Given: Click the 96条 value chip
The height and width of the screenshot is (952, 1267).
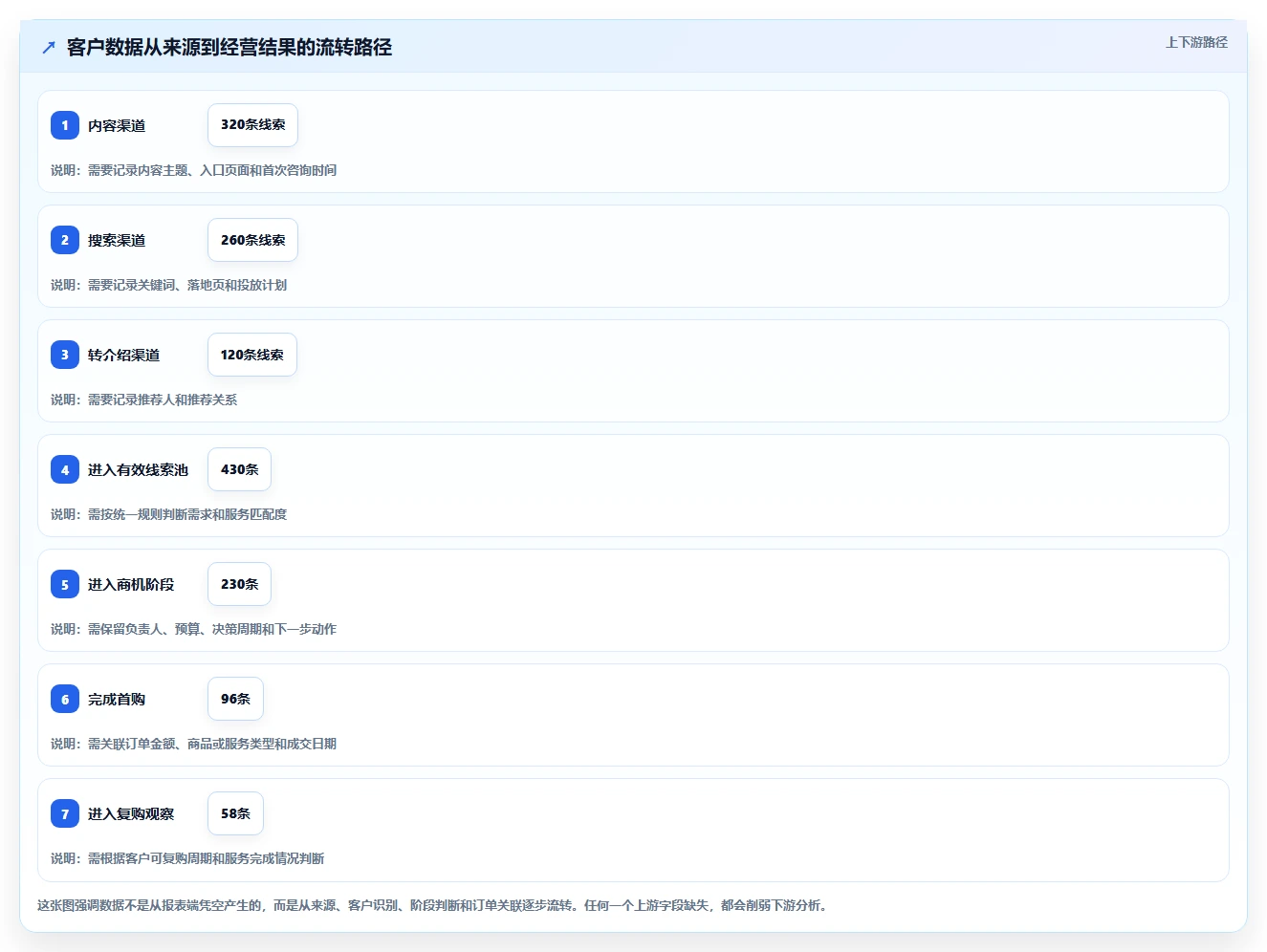Looking at the screenshot, I should click(x=235, y=699).
